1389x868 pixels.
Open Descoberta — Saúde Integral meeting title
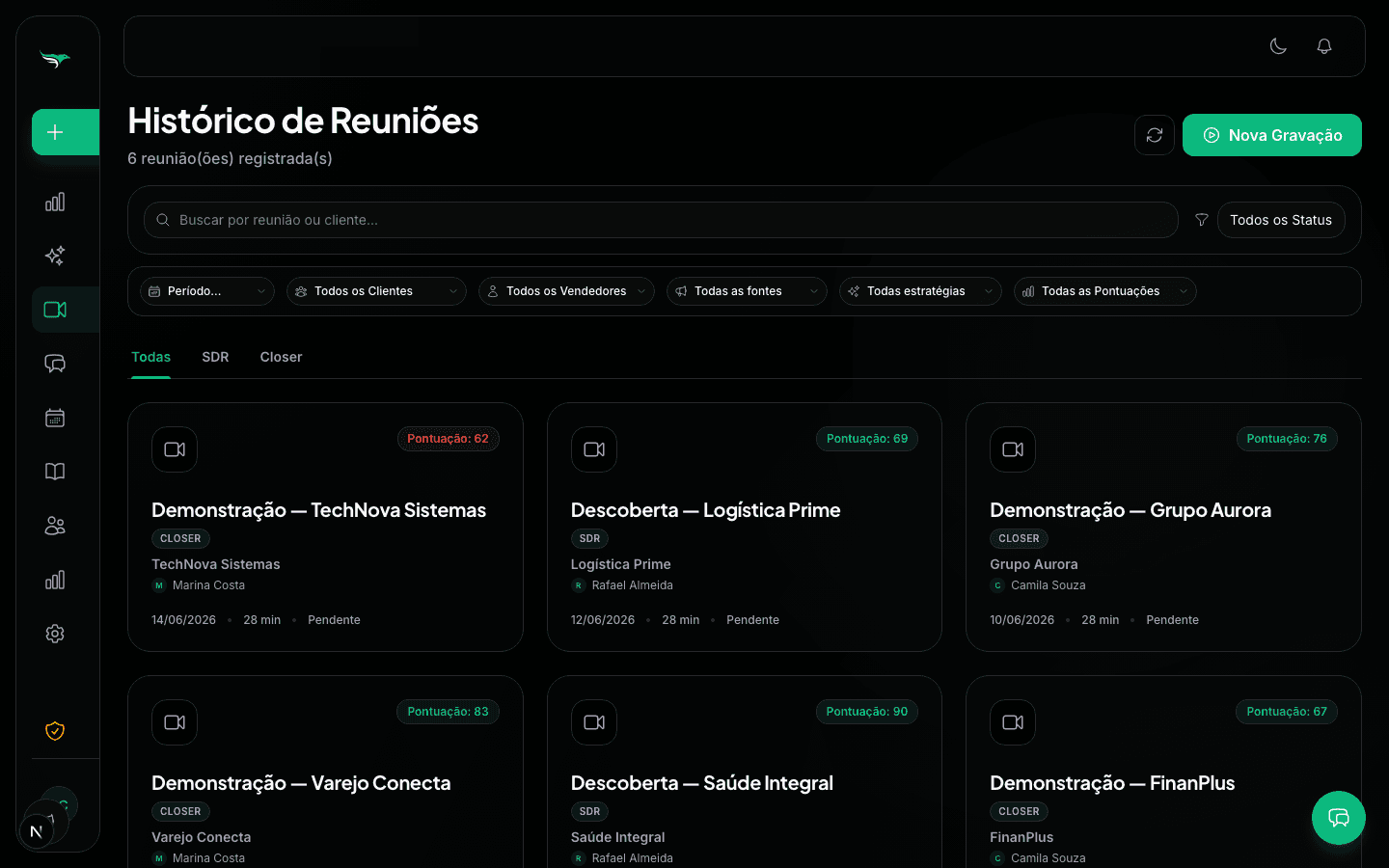pyautogui.click(x=702, y=783)
